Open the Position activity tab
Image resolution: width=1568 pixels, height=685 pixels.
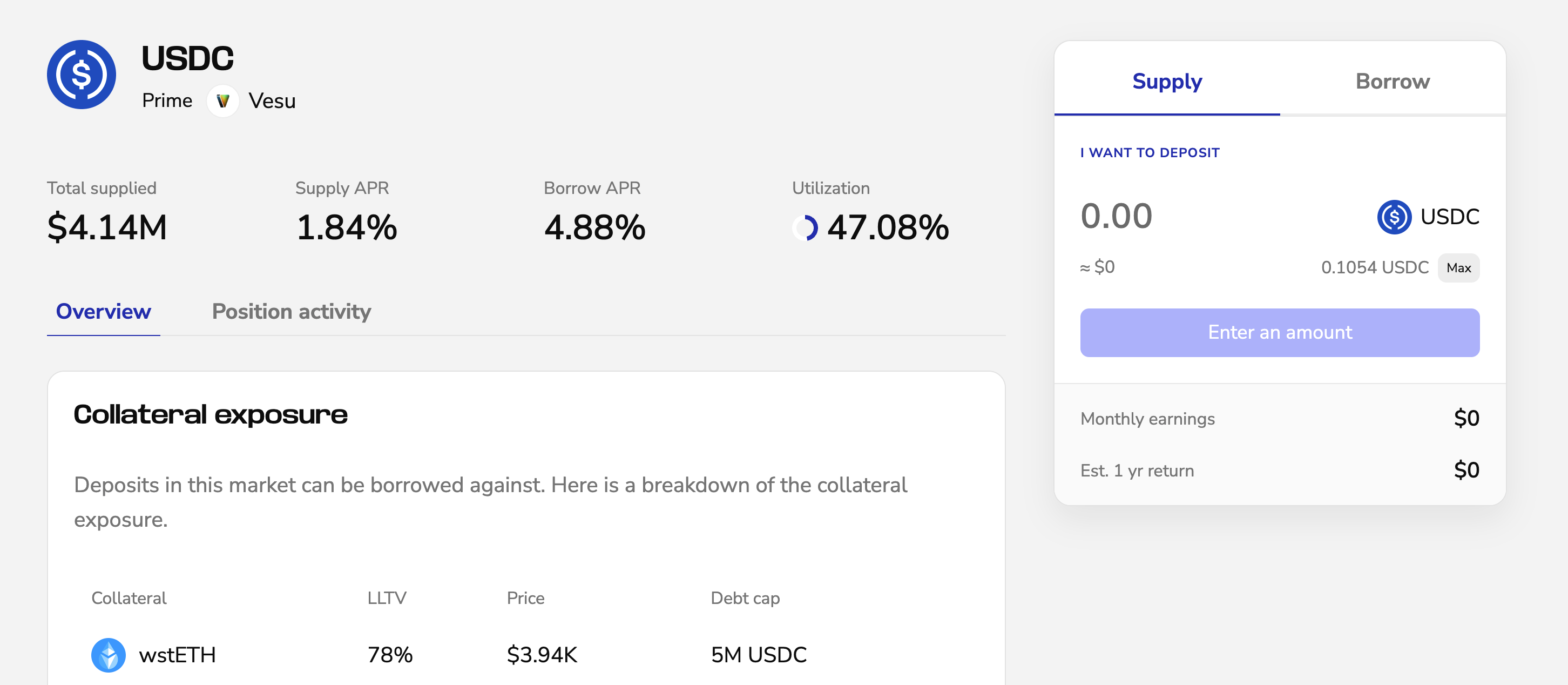click(x=291, y=311)
